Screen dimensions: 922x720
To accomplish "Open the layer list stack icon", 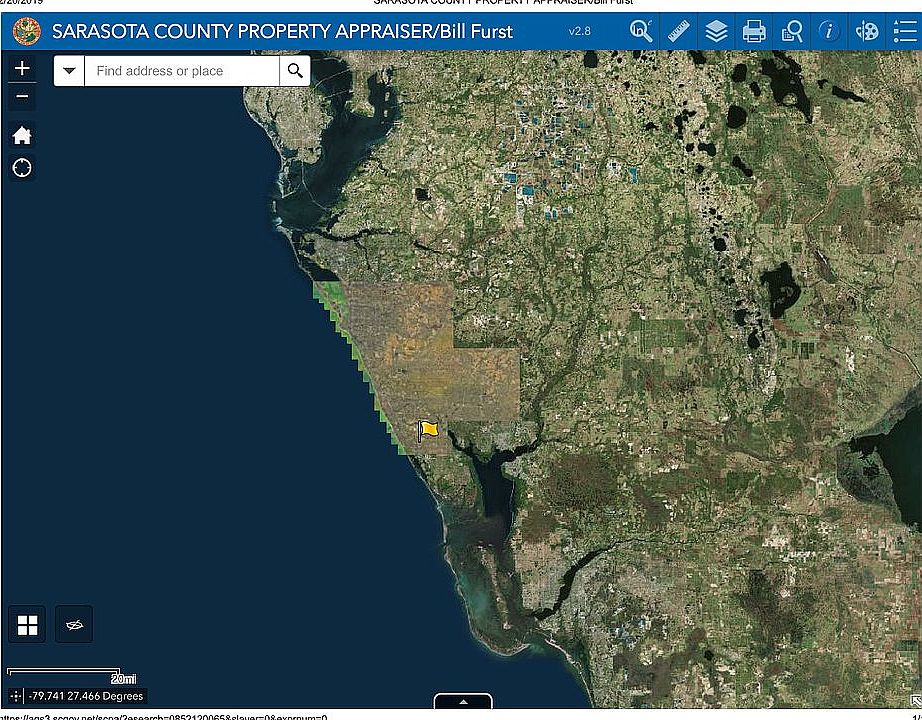I will point(716,31).
